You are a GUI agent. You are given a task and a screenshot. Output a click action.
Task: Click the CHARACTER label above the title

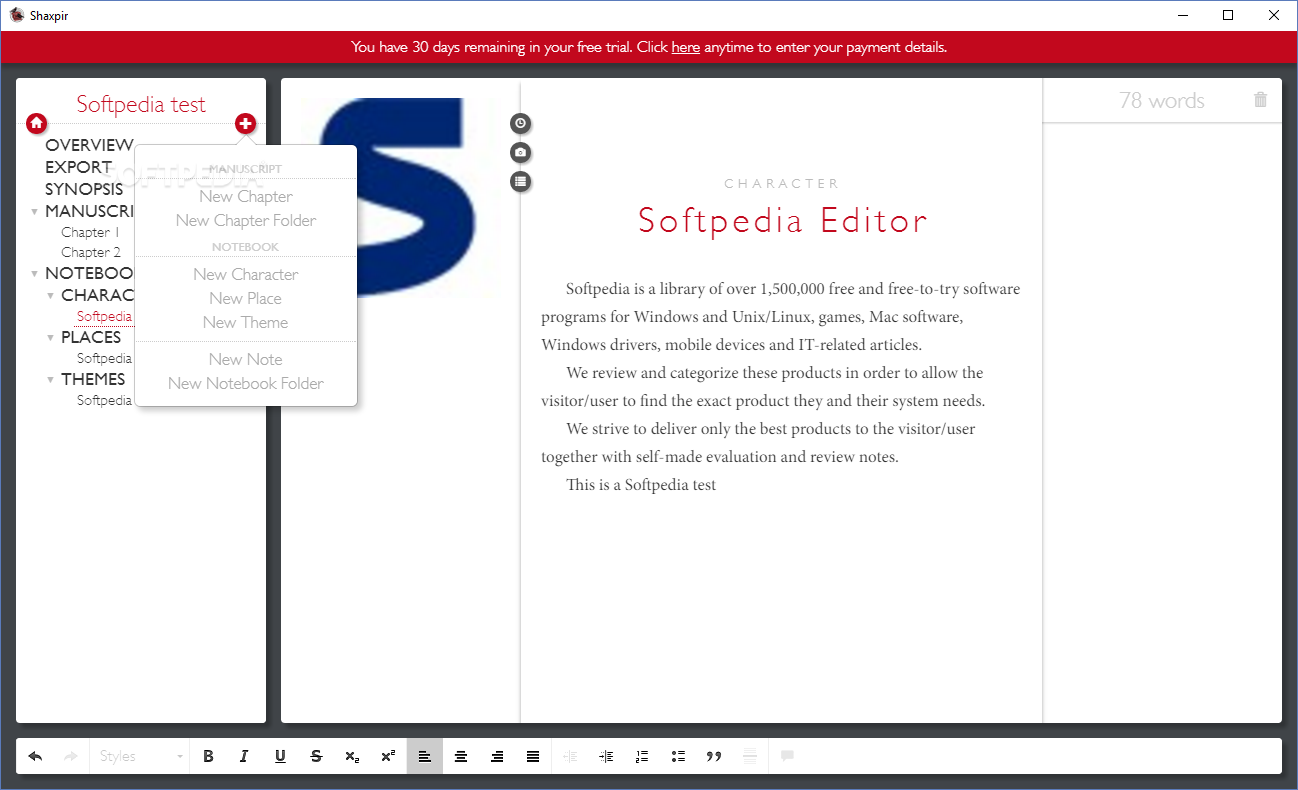point(782,183)
